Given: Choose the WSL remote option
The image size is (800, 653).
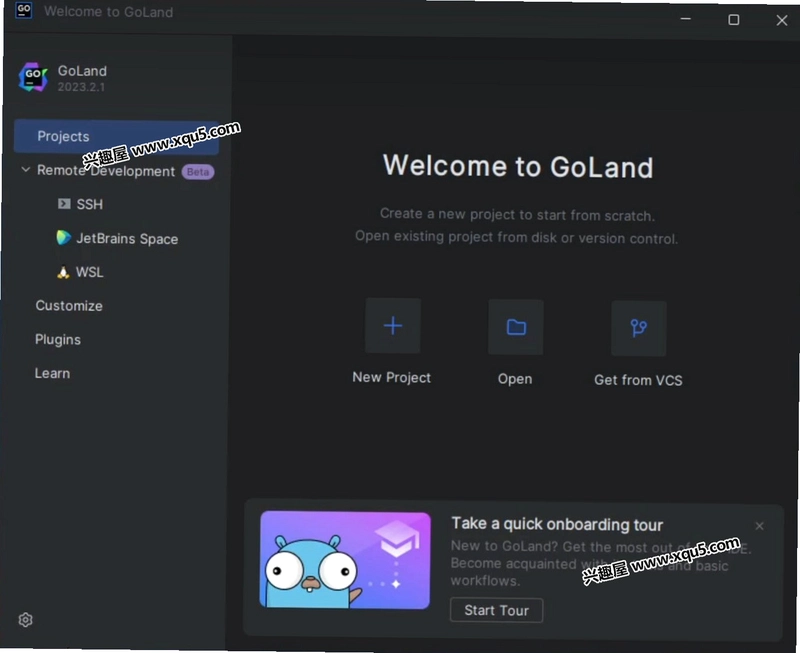Looking at the screenshot, I should 89,272.
